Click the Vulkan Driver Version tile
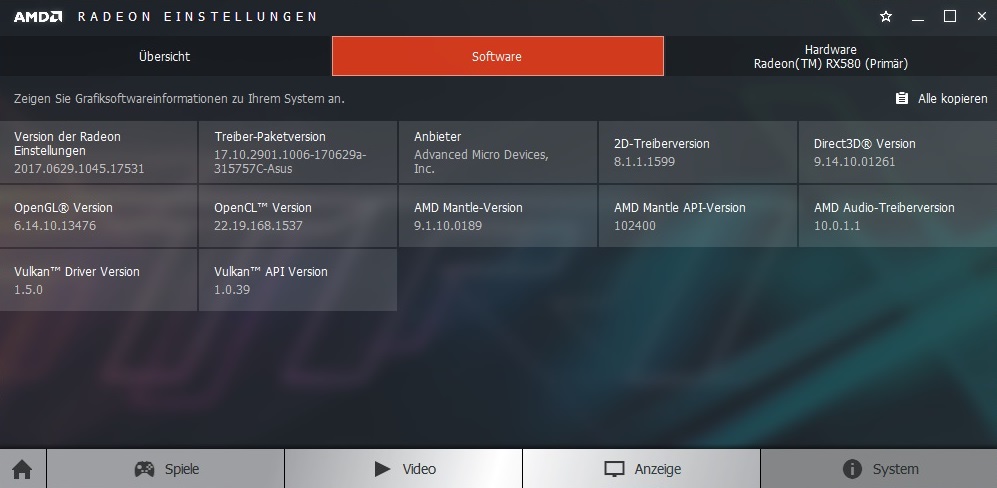The height and width of the screenshot is (488, 997). coord(99,279)
